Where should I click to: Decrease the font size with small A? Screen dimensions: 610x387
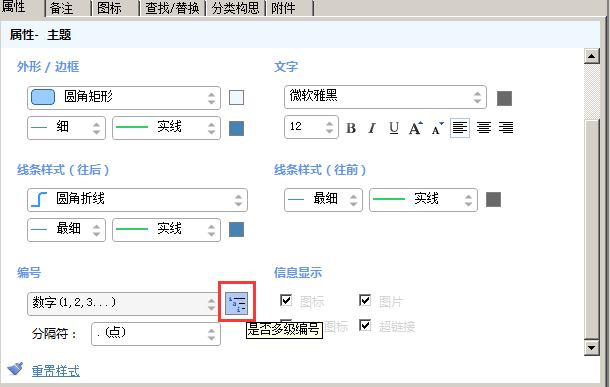(x=437, y=128)
